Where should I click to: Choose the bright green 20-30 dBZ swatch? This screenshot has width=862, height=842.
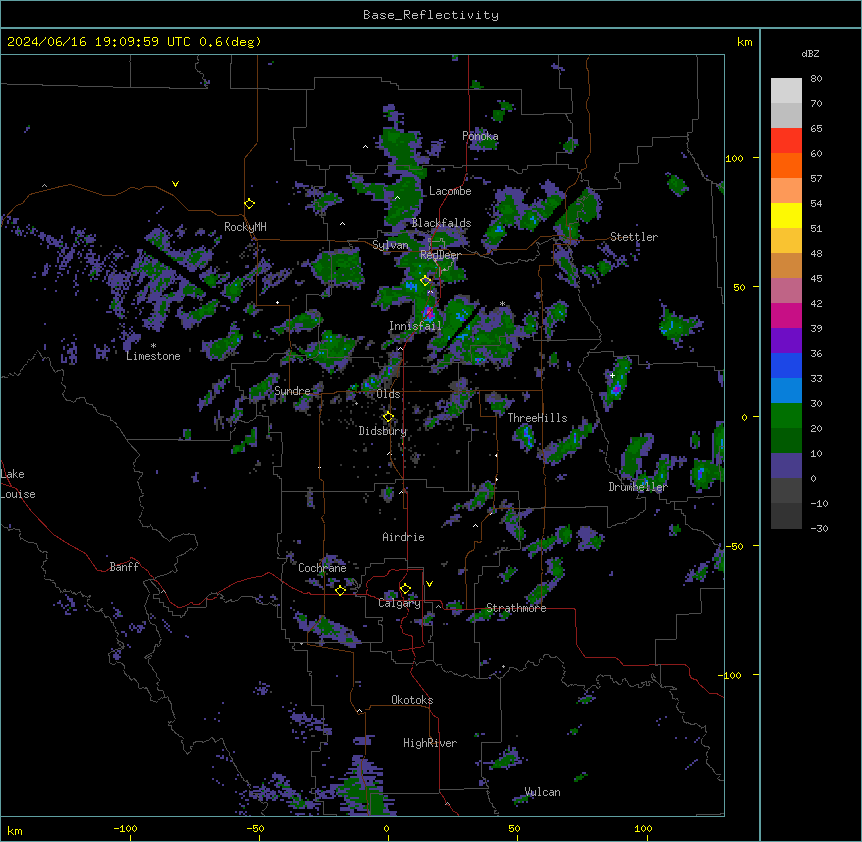(786, 416)
